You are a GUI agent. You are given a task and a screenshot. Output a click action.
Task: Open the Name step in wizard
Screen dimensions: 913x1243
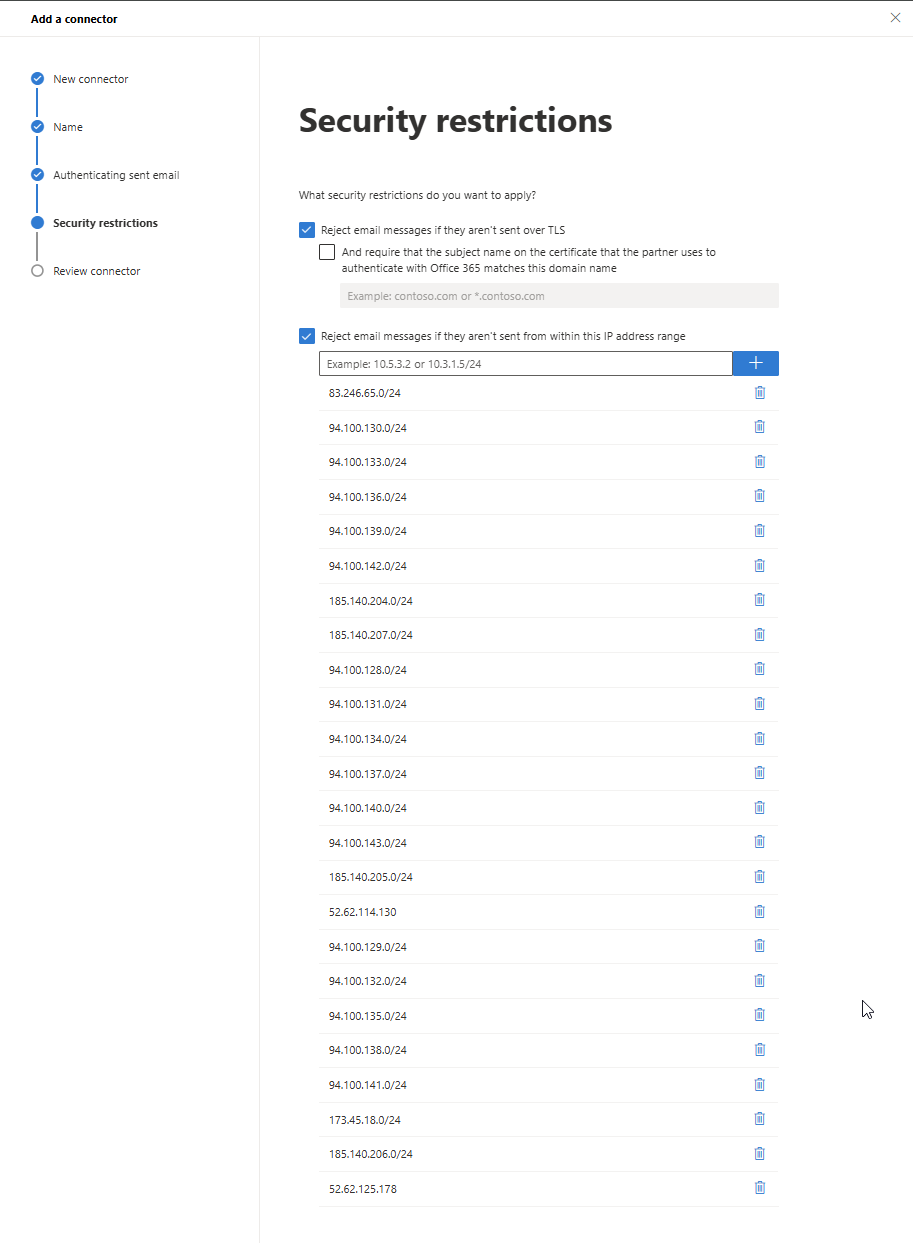(68, 127)
